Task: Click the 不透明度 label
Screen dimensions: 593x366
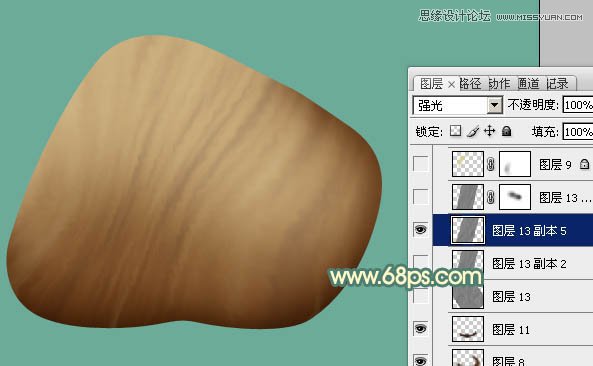Action: (532, 105)
